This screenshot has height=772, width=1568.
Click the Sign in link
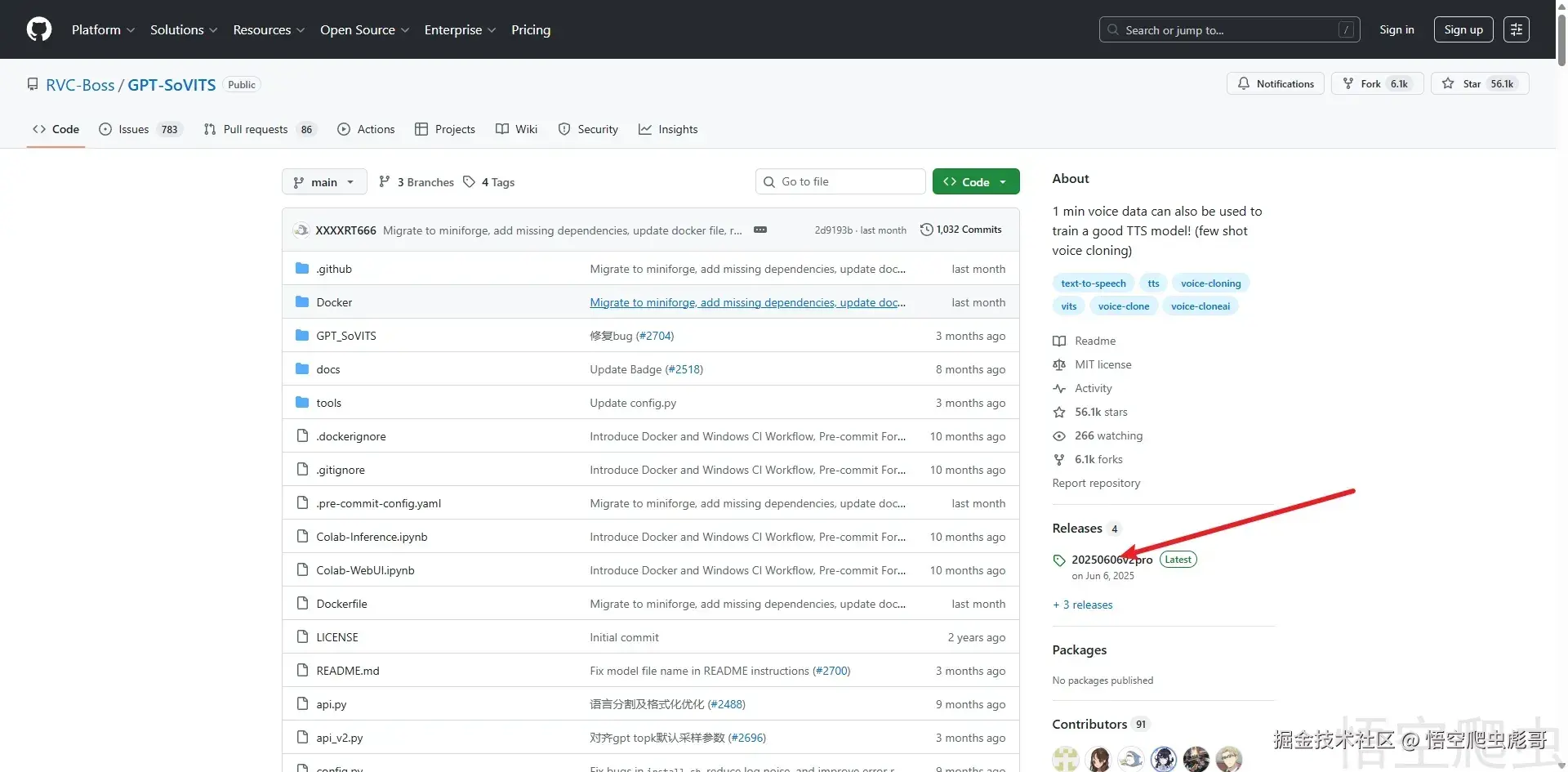[x=1396, y=29]
